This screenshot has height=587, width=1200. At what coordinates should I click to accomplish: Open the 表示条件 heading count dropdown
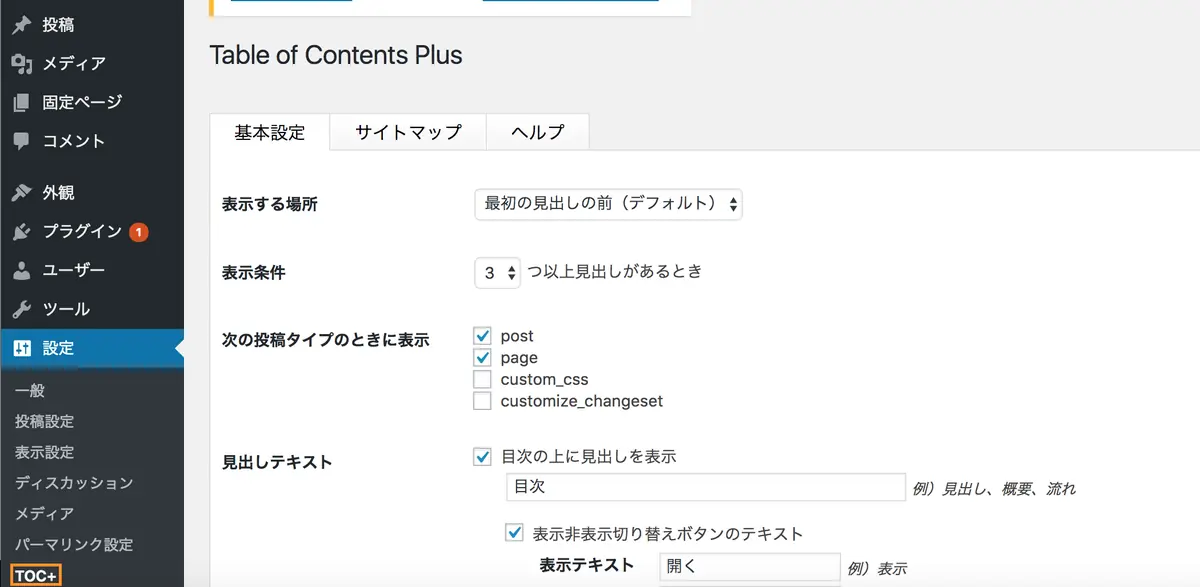(497, 272)
